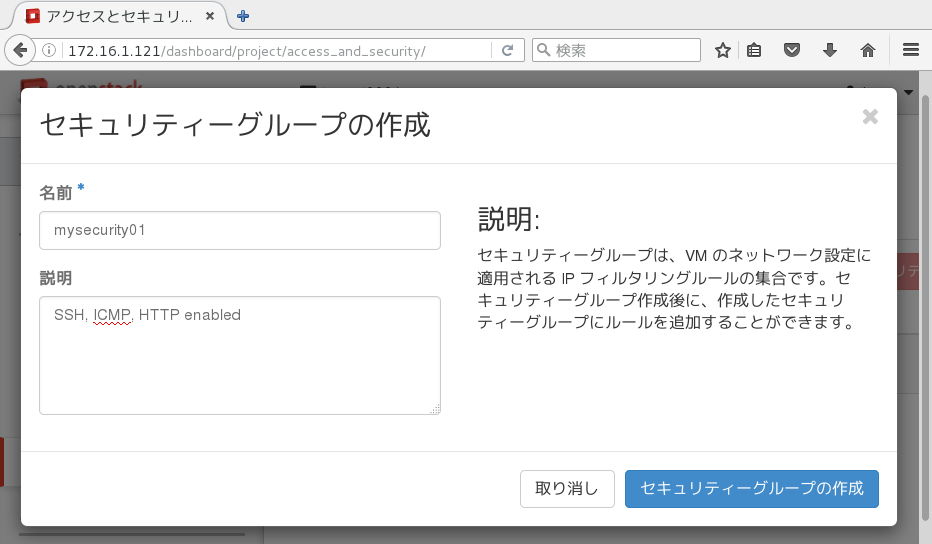Open the bookmarks list icon
Image resolution: width=932 pixels, height=544 pixels.
(754, 51)
